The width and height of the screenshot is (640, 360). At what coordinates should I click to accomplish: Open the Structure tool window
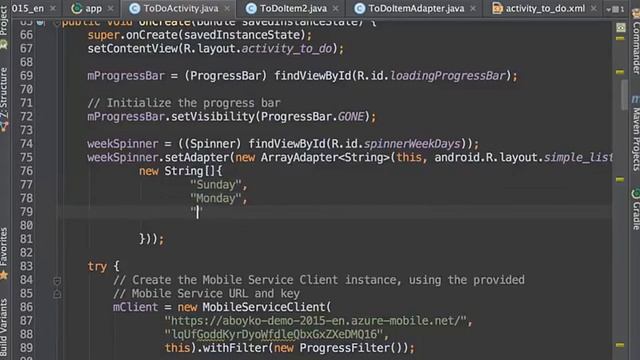point(4,92)
